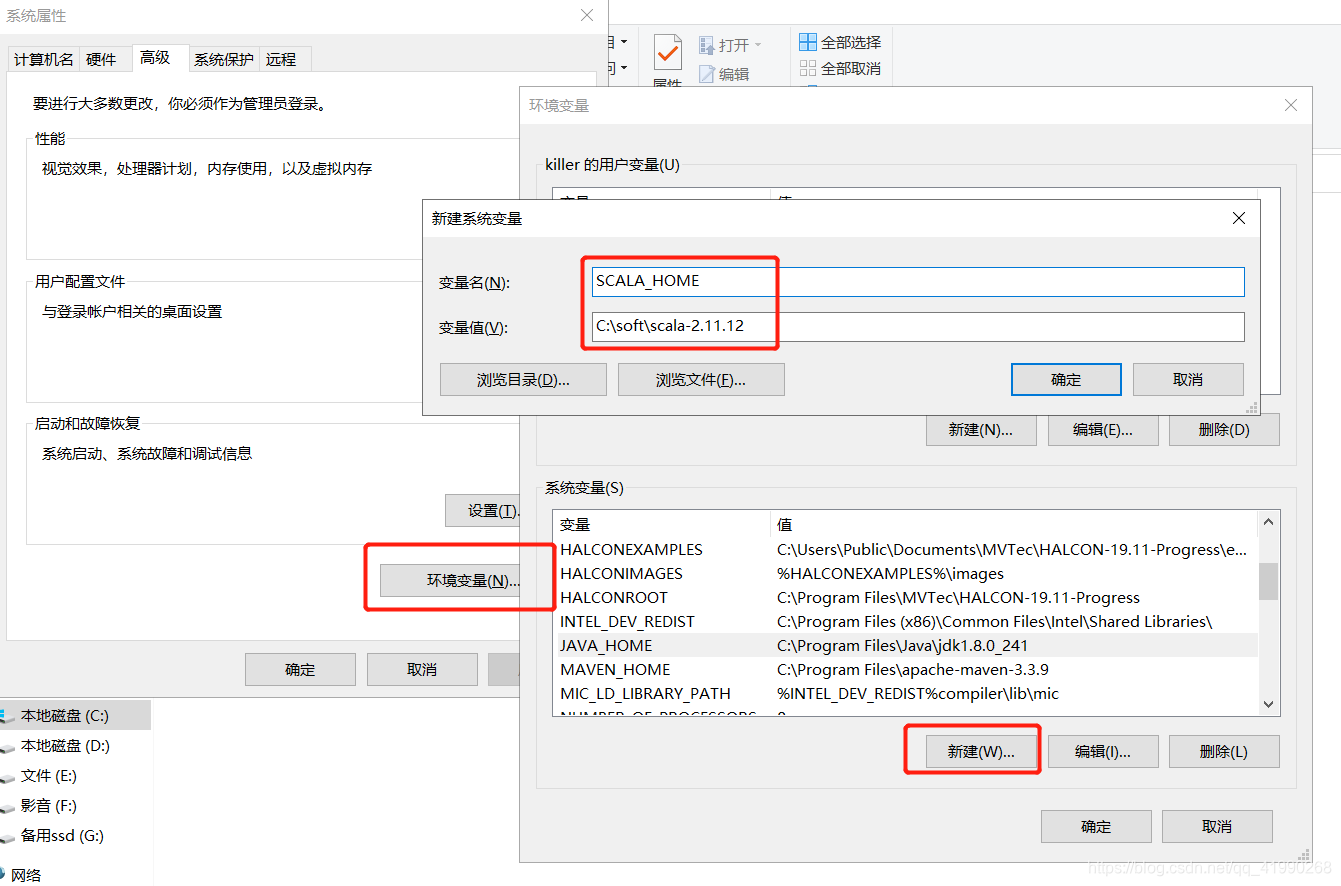
Task: Click the 浏览文件(F)... button
Action: (x=701, y=380)
